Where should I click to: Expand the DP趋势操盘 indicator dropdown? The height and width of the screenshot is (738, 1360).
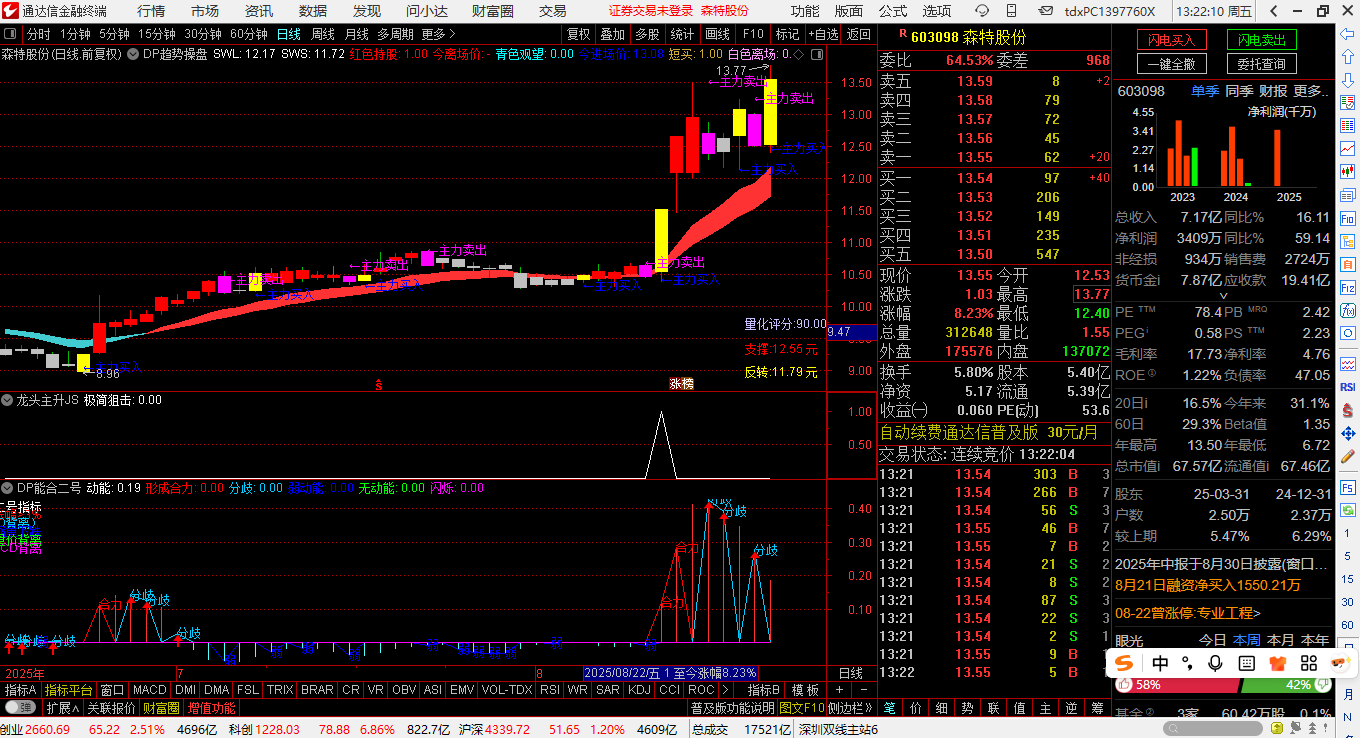click(x=133, y=54)
